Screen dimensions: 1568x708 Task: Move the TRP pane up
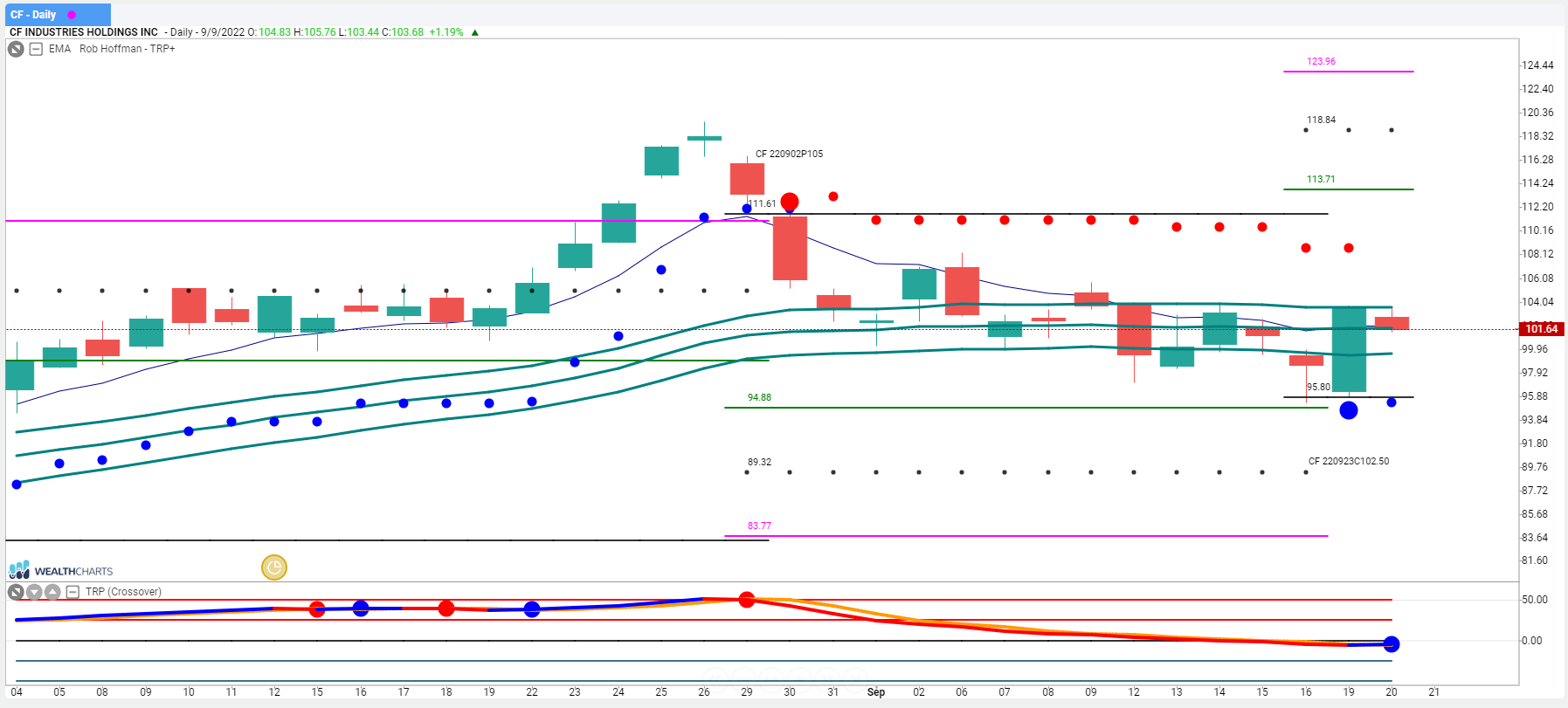pyautogui.click(x=52, y=592)
